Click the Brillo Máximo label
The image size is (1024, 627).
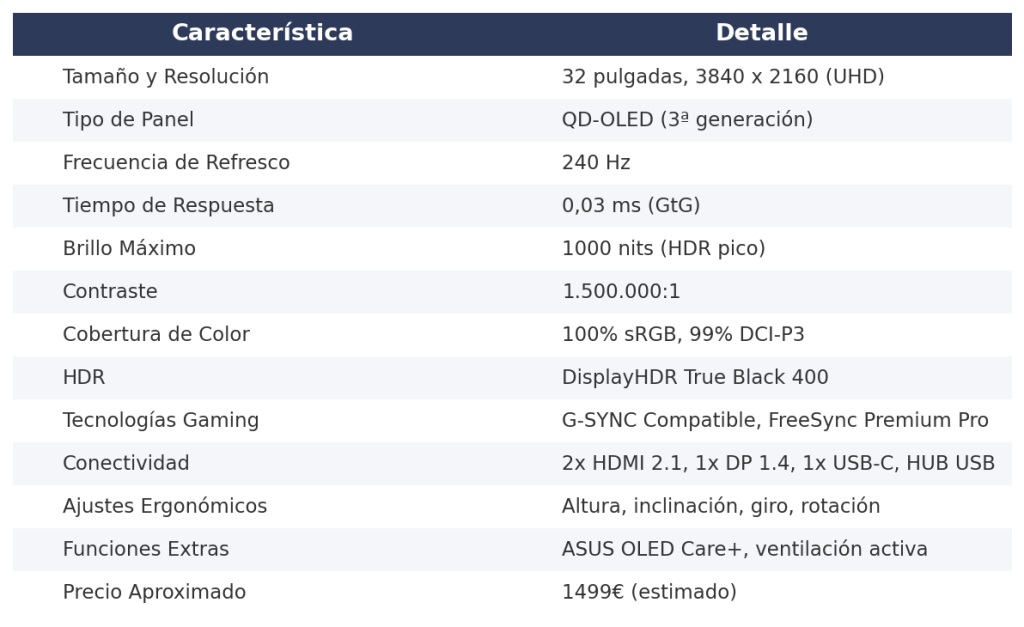tap(129, 248)
